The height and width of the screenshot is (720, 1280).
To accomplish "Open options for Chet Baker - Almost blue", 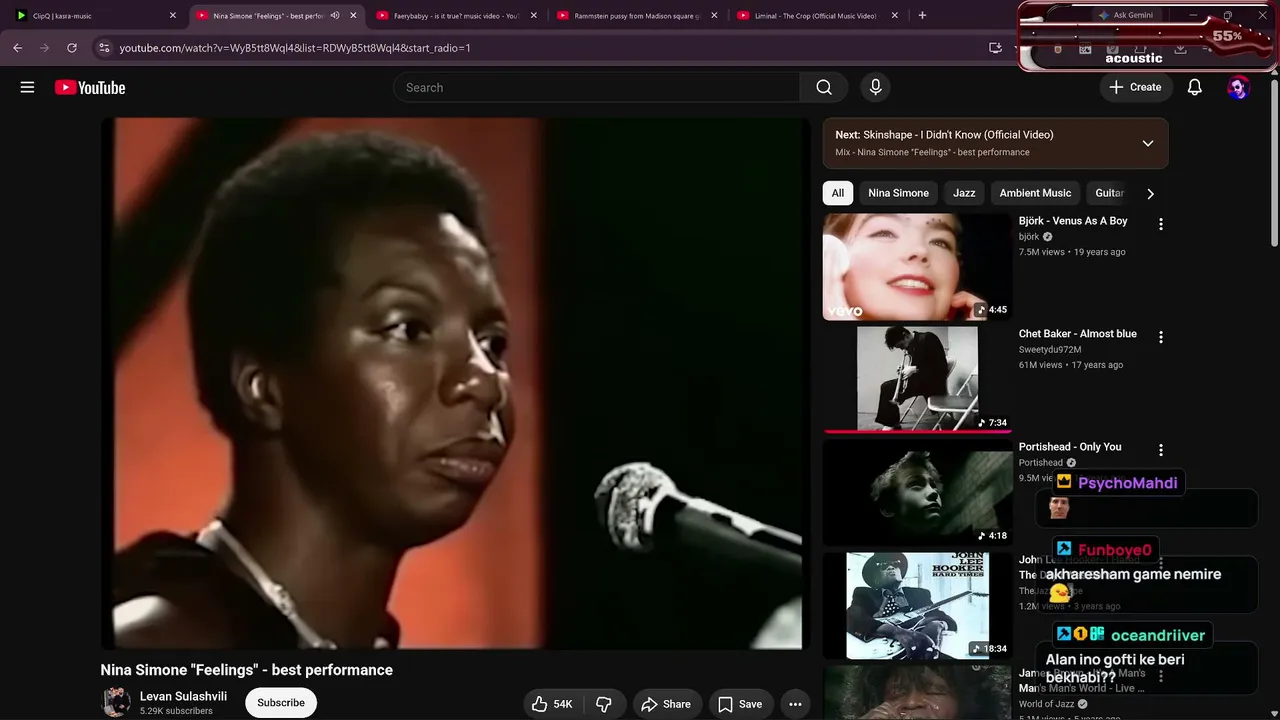I will (1160, 337).
